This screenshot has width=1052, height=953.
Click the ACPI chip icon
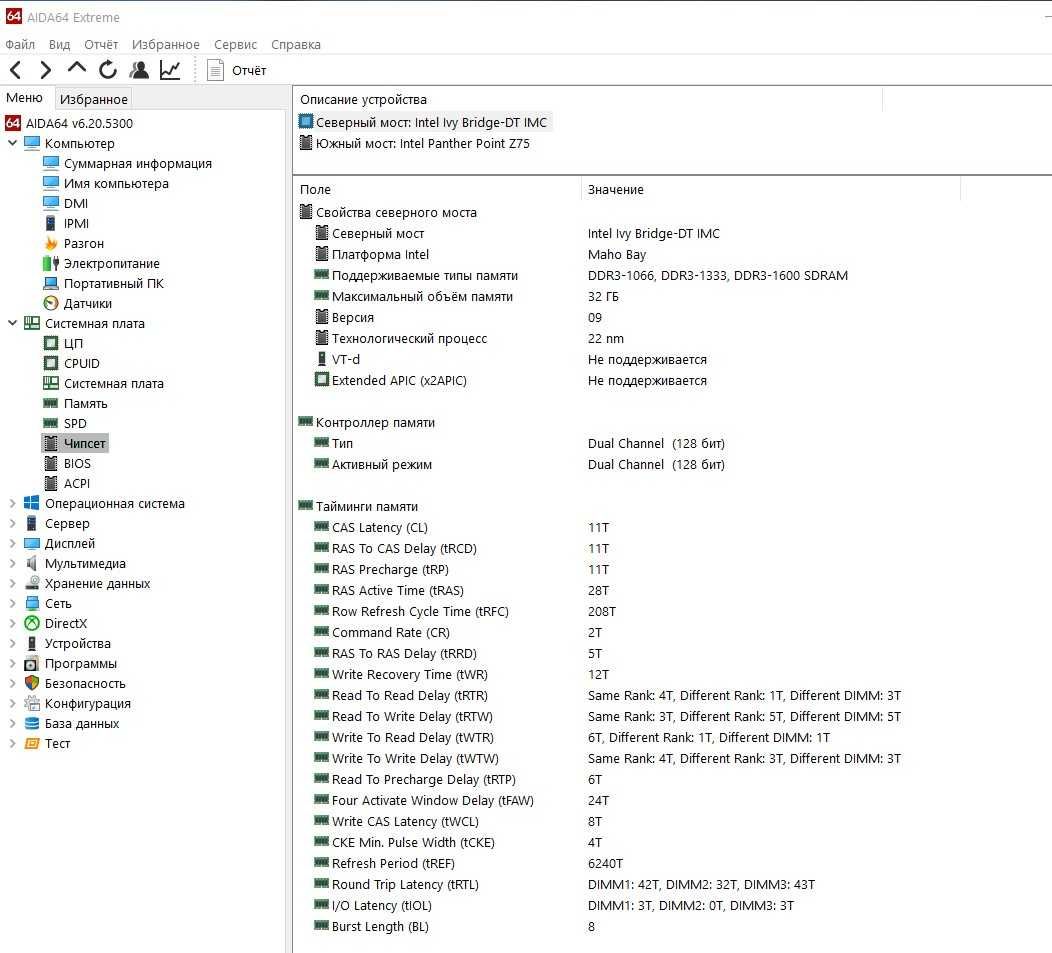51,483
